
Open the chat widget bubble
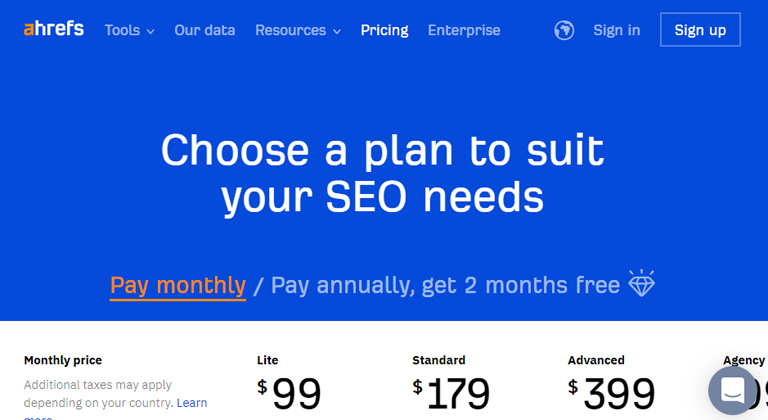pyautogui.click(x=733, y=391)
